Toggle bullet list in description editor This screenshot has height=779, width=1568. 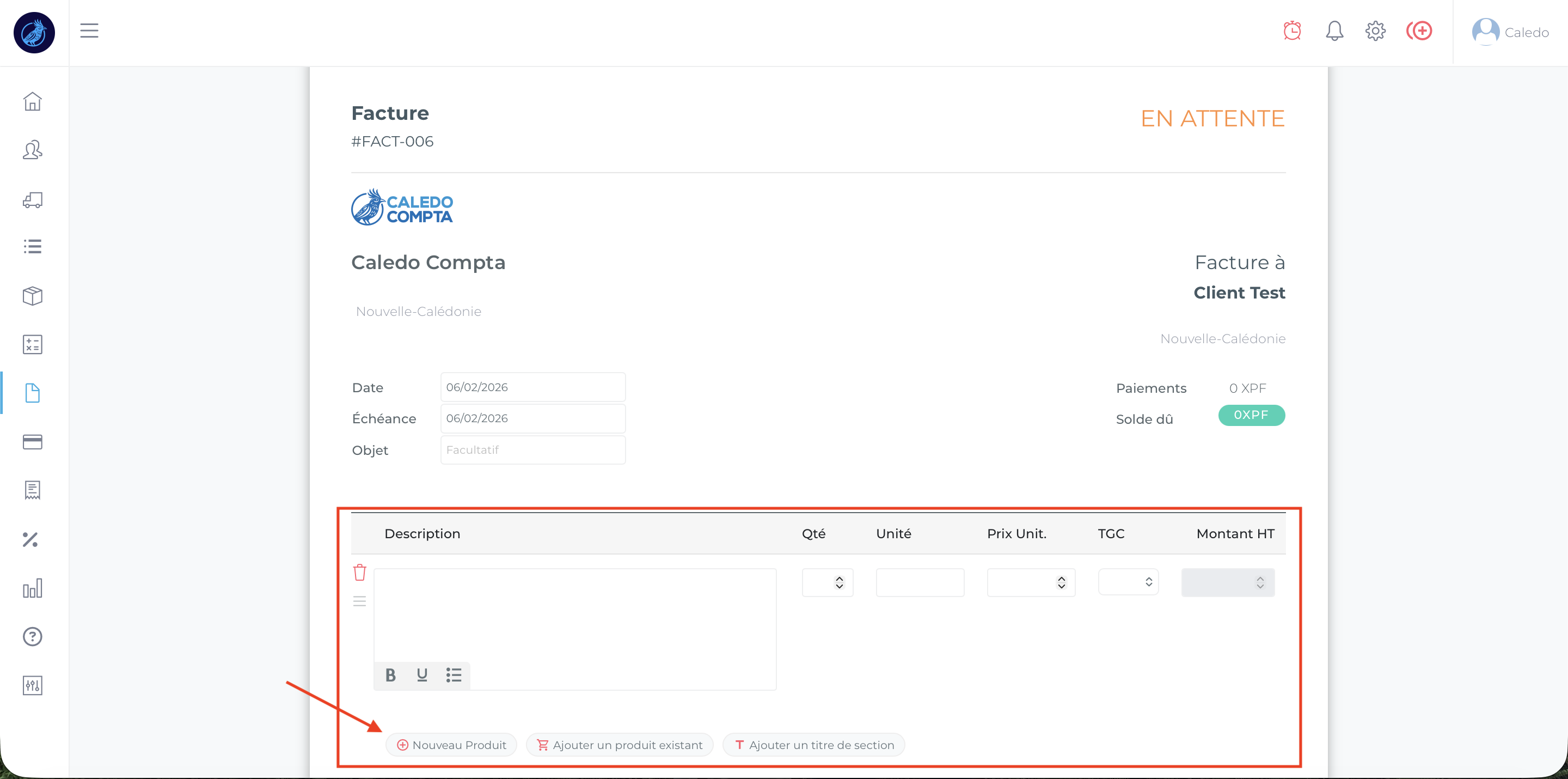click(454, 675)
